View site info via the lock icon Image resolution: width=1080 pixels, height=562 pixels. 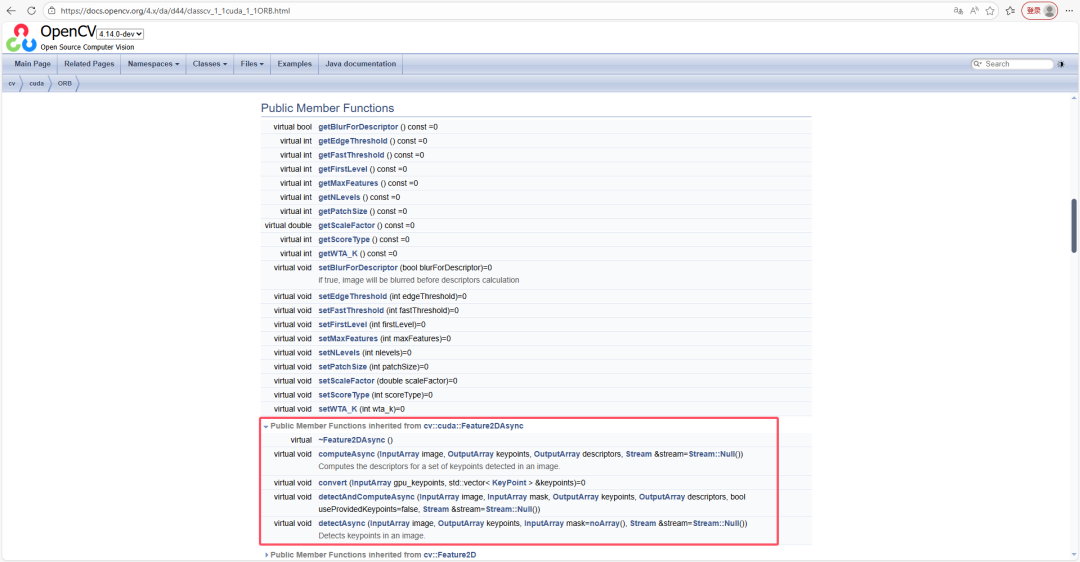[52, 11]
